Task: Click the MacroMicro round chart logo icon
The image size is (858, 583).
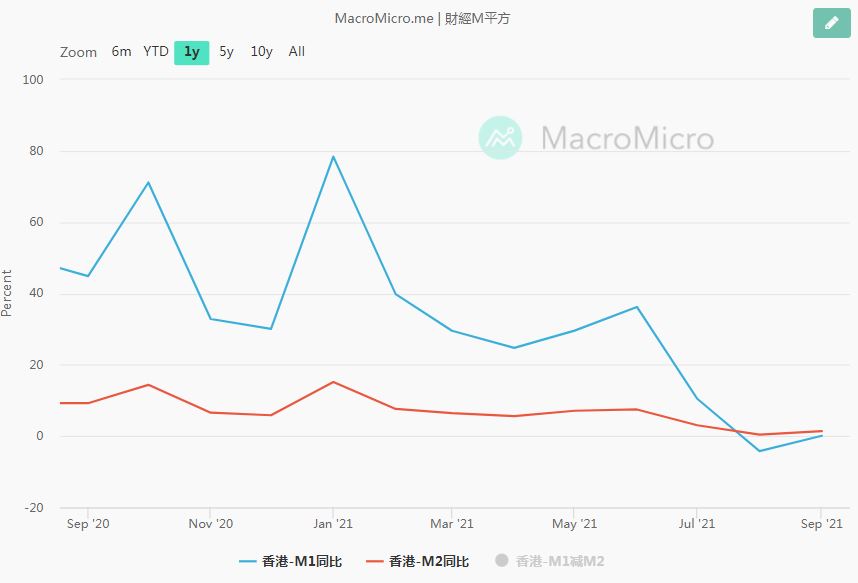Action: point(500,138)
